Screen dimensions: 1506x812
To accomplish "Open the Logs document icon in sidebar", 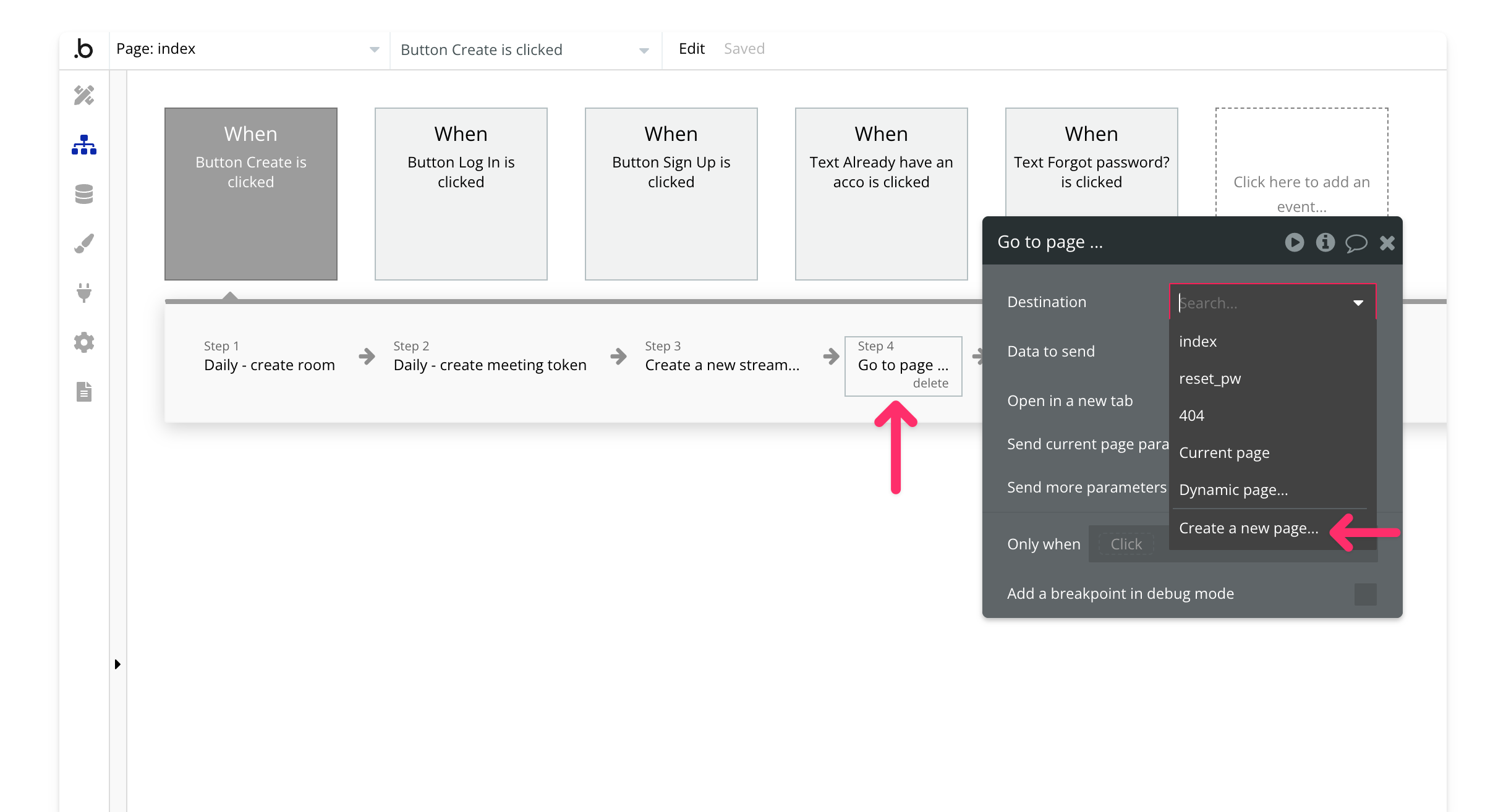I will click(x=84, y=391).
